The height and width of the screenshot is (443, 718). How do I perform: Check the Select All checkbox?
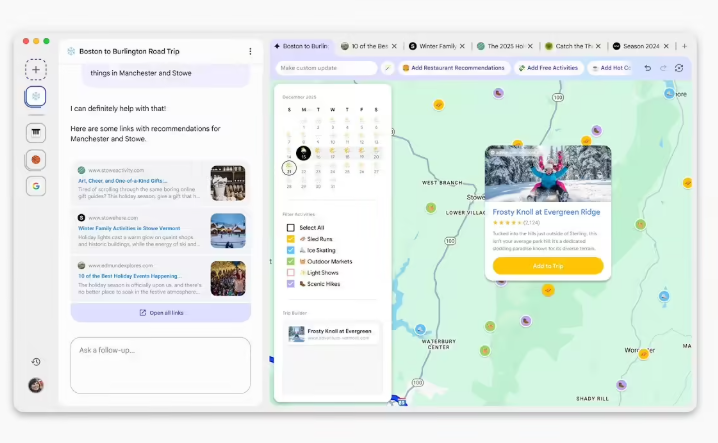[x=291, y=228]
